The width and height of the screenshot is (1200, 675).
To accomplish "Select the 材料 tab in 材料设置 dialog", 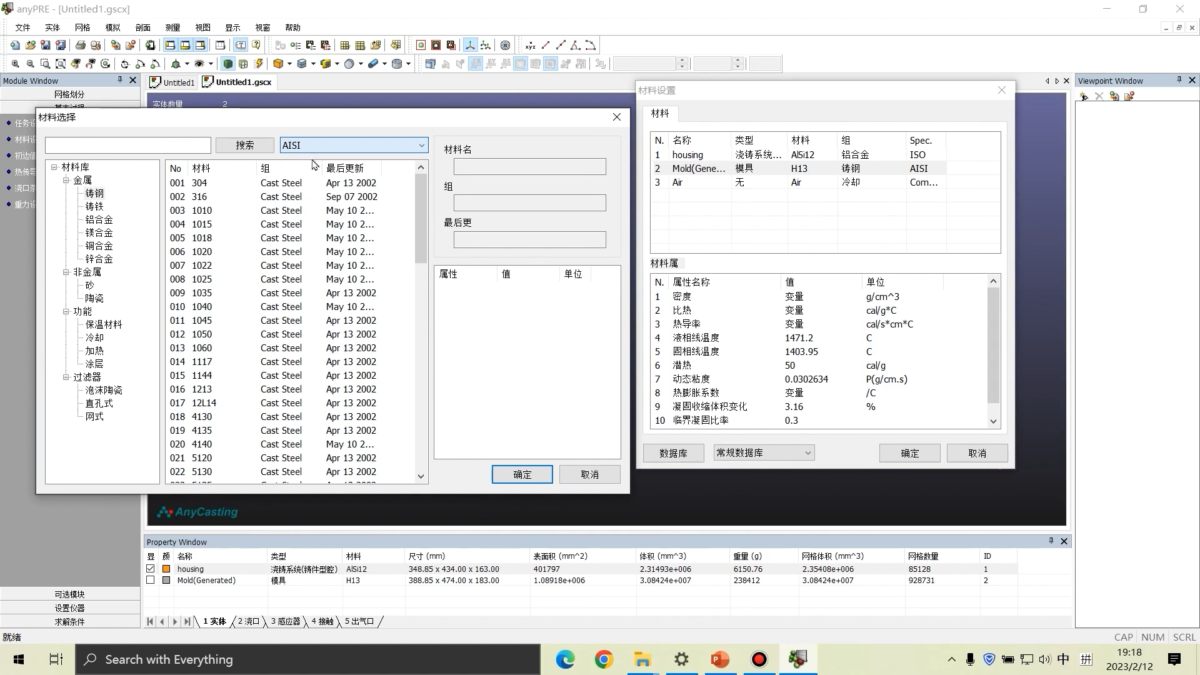I will tap(659, 113).
